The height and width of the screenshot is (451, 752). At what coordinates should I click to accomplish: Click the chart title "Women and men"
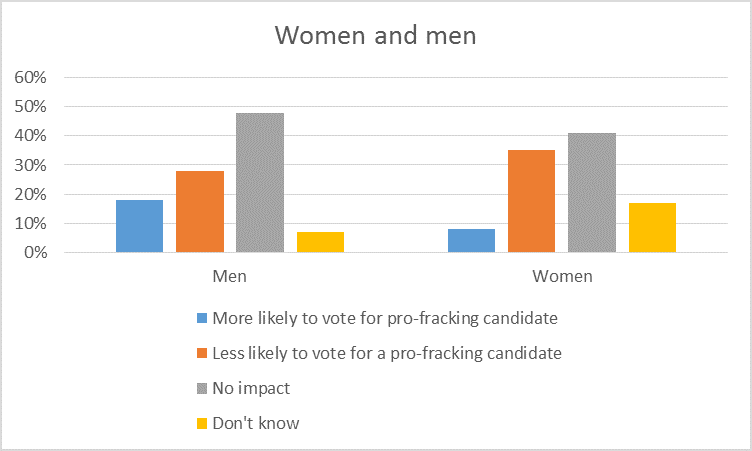[376, 34]
